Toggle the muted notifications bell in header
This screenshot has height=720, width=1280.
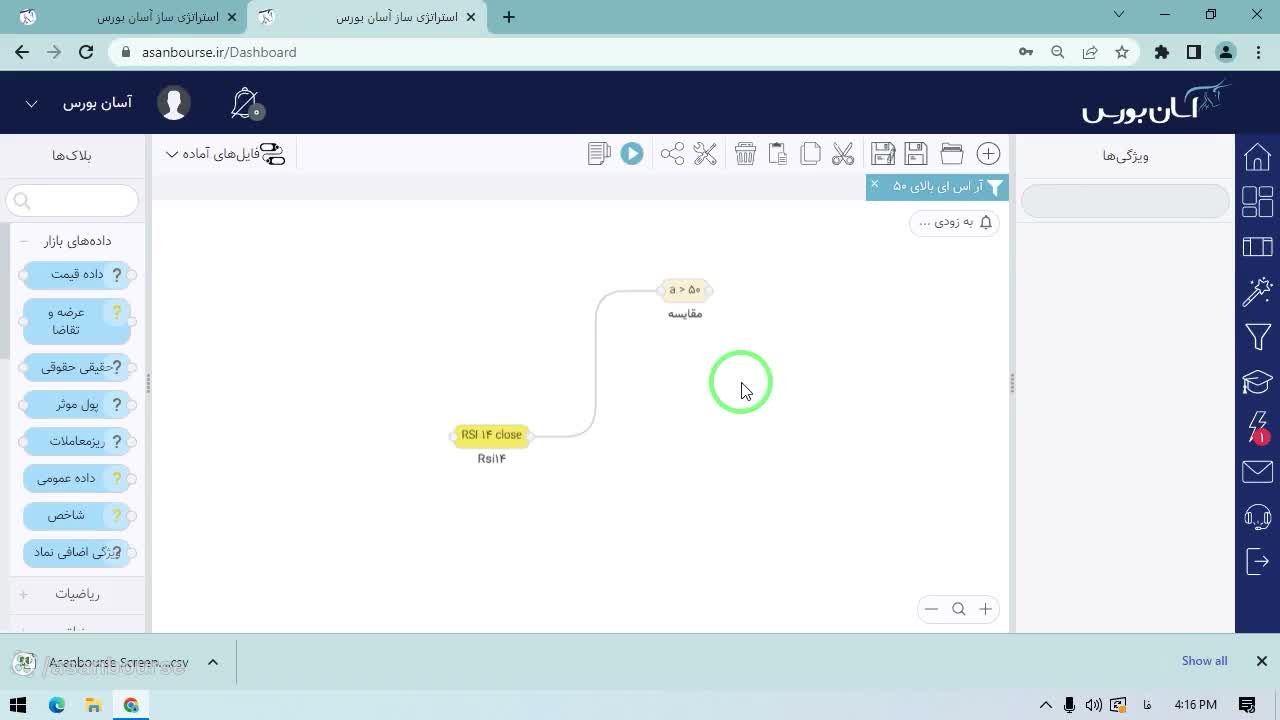point(246,103)
